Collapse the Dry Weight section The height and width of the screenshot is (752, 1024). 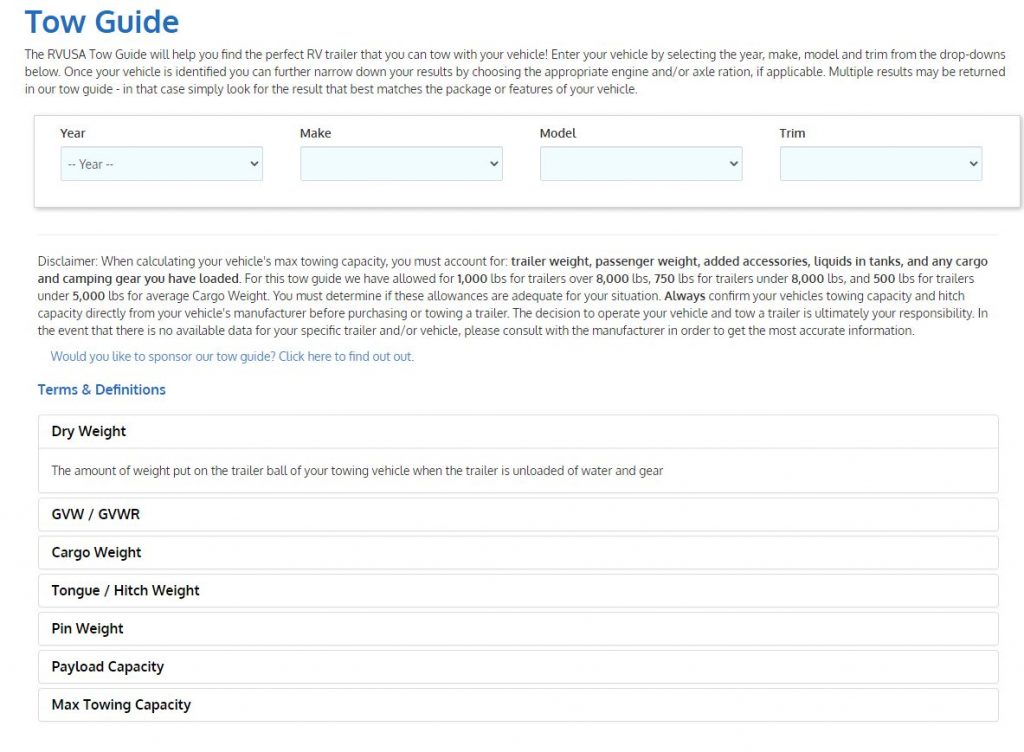(x=518, y=431)
